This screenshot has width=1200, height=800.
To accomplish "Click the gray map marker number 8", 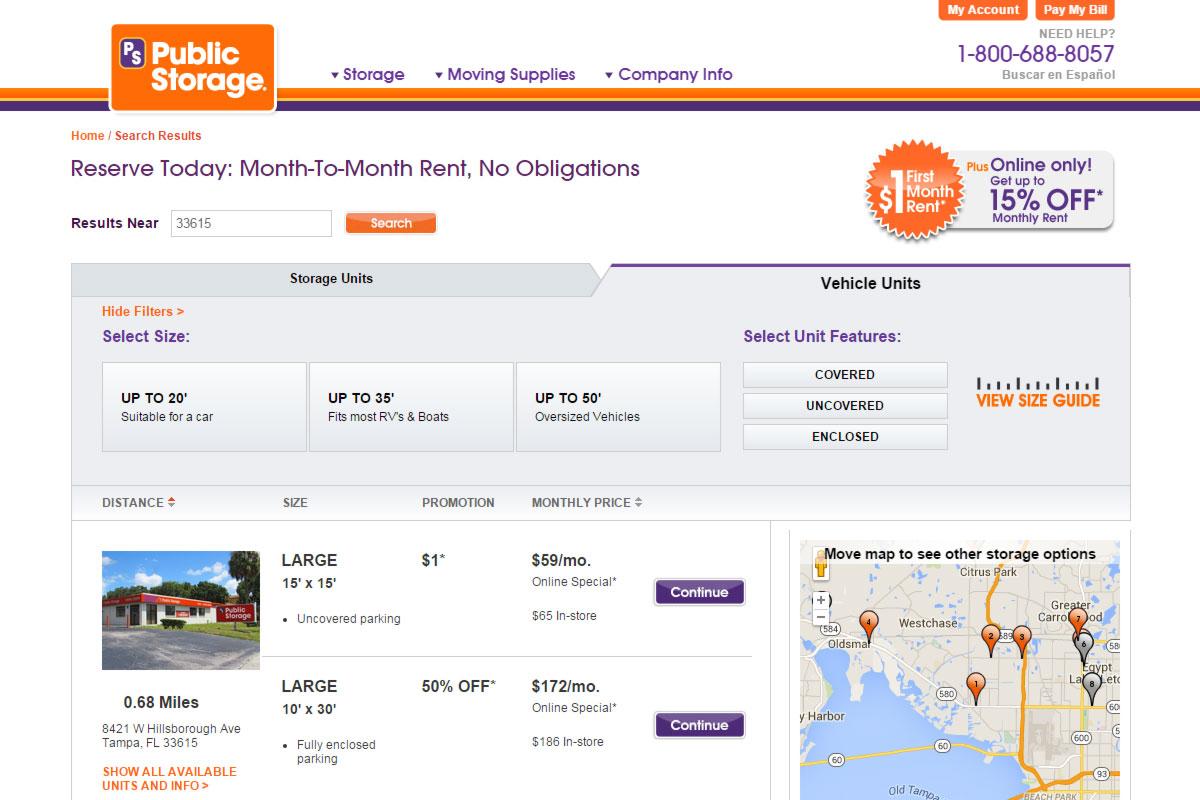I will [x=1091, y=685].
